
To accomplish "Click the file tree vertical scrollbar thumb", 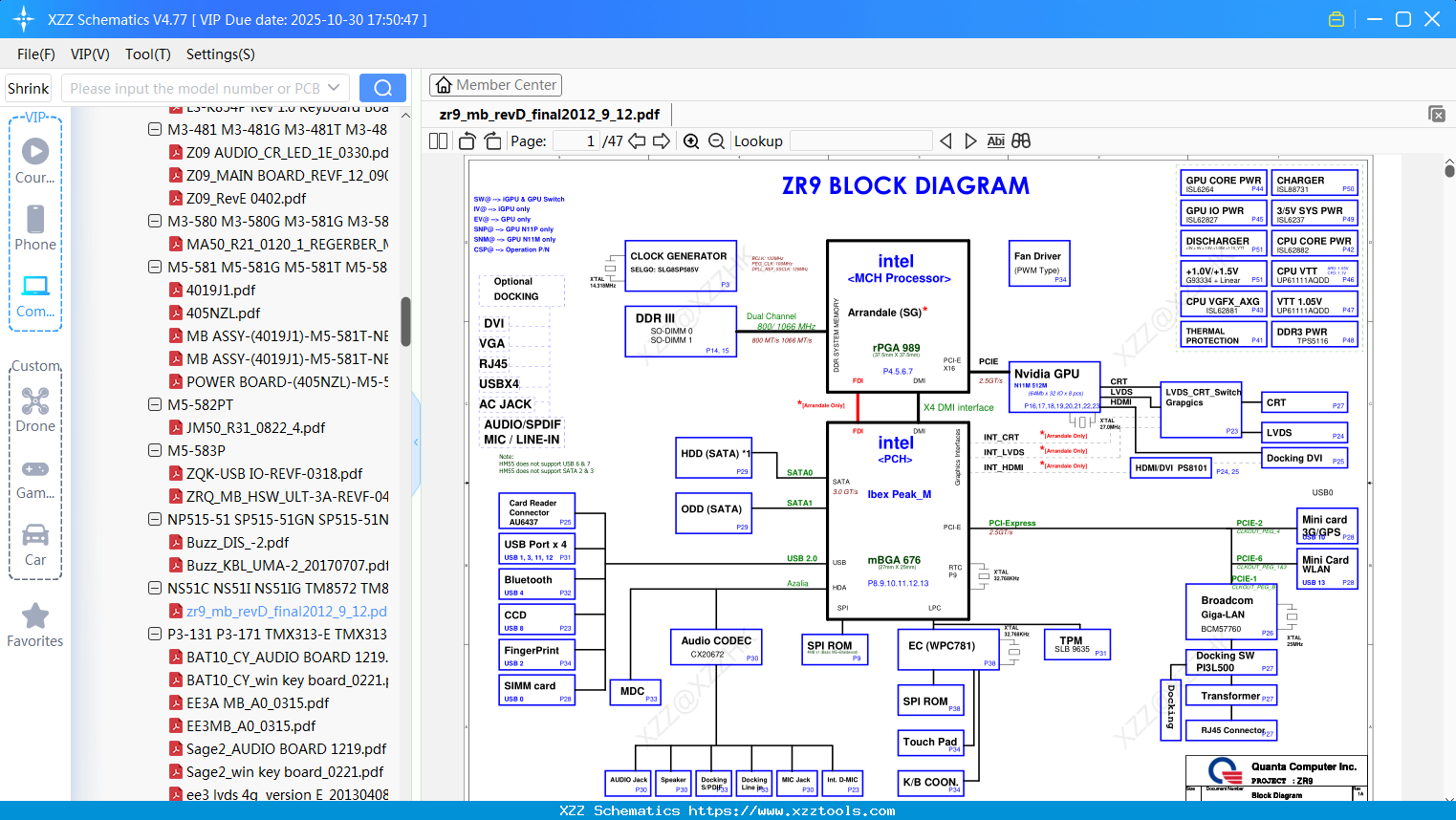I will coord(405,321).
